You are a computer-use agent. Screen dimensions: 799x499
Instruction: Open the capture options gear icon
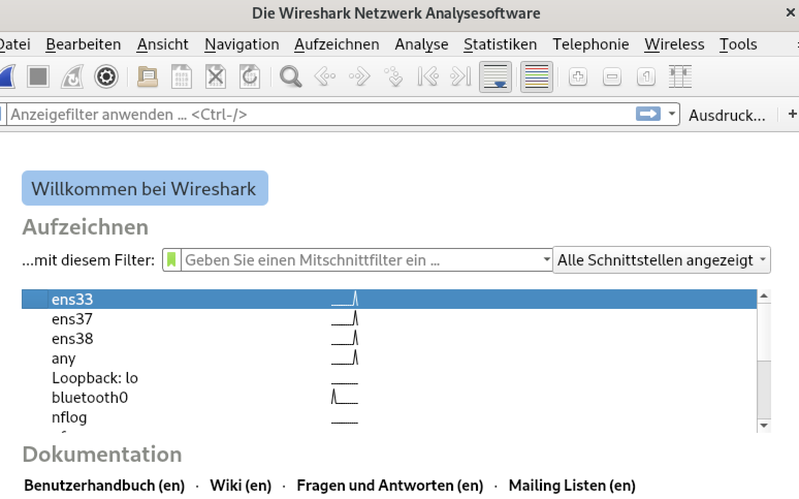pyautogui.click(x=106, y=77)
